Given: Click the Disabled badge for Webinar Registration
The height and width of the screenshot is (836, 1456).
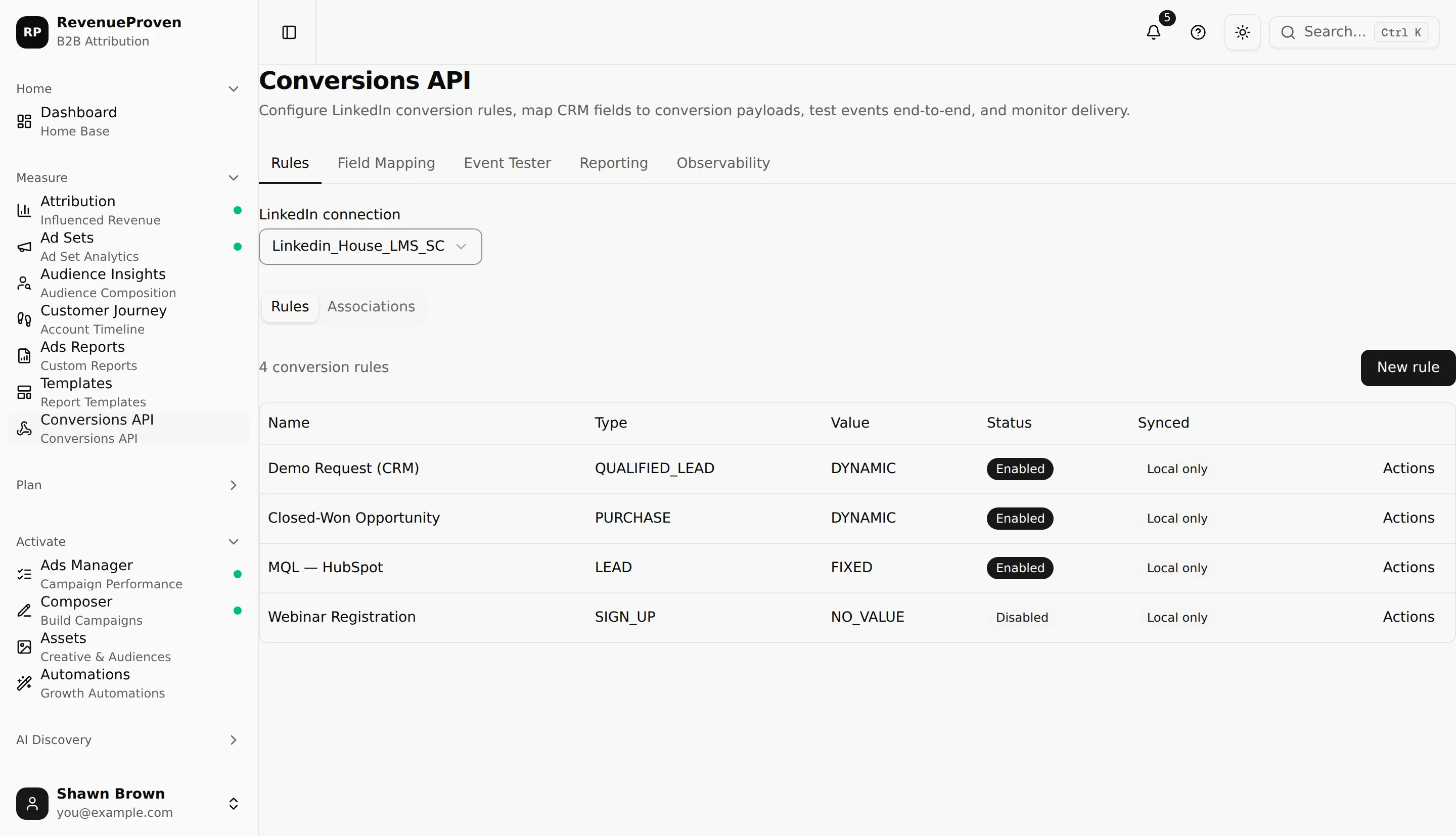Looking at the screenshot, I should [x=1021, y=618].
